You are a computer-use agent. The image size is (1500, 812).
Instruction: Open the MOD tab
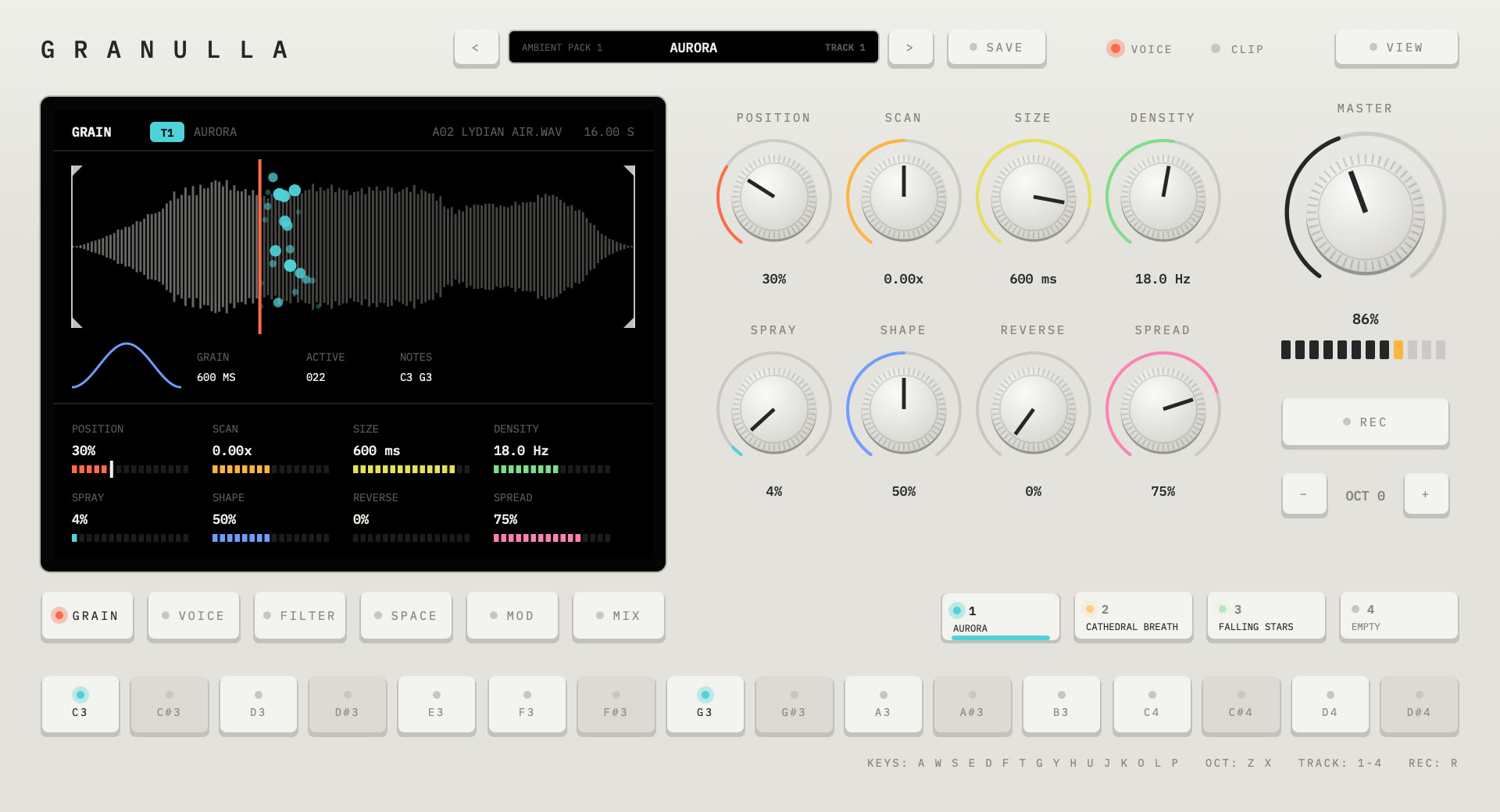(x=512, y=616)
